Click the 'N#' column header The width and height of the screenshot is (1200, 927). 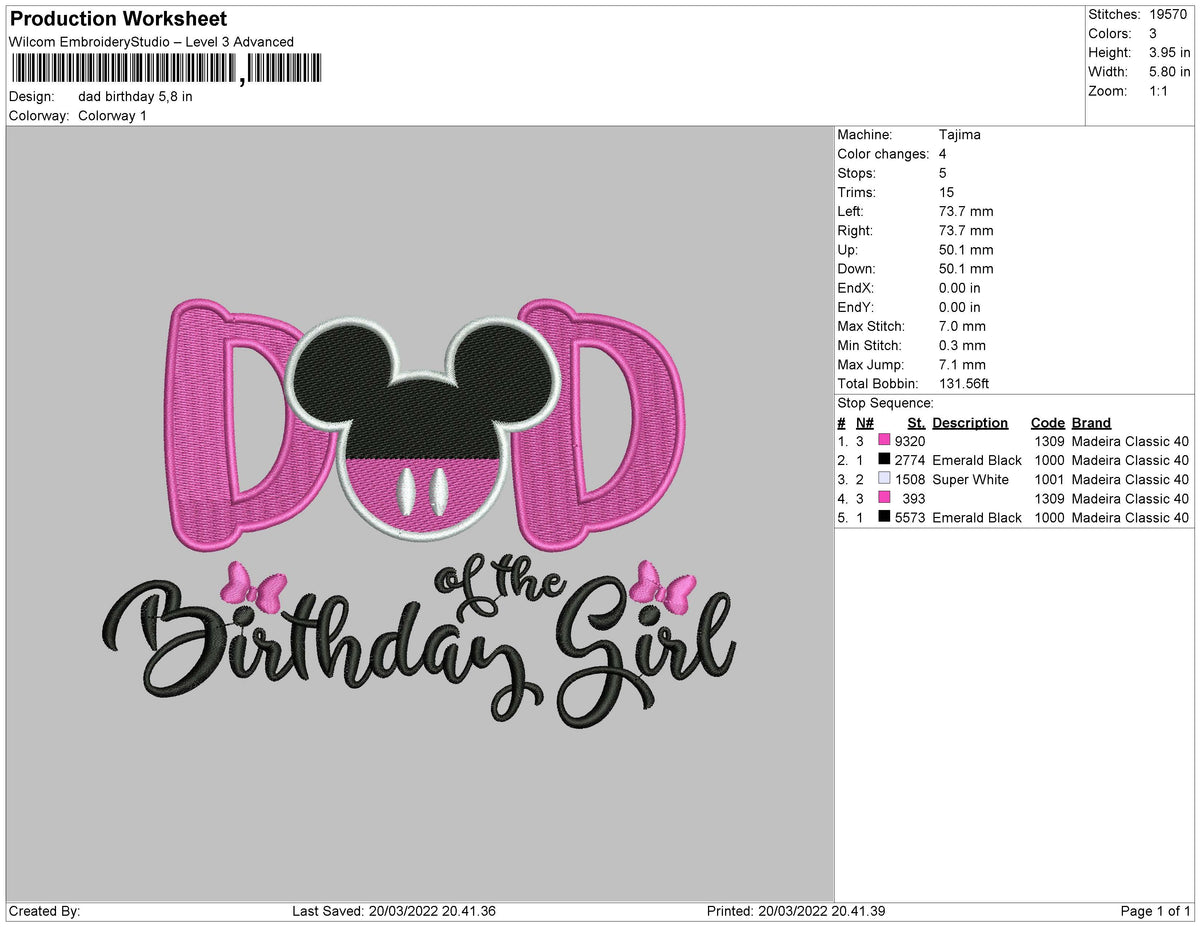(x=865, y=423)
